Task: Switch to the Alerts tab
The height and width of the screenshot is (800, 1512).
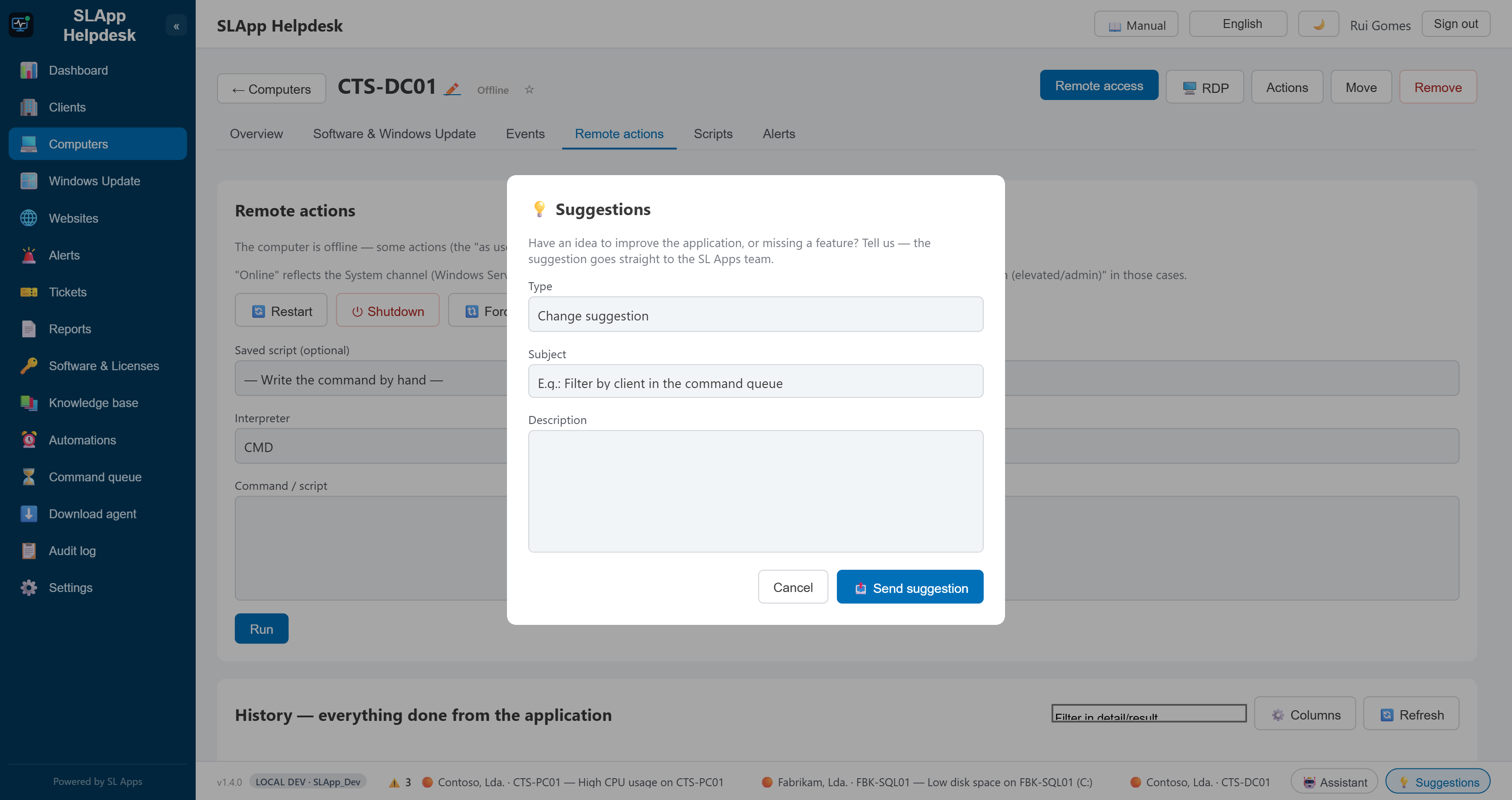Action: click(778, 134)
